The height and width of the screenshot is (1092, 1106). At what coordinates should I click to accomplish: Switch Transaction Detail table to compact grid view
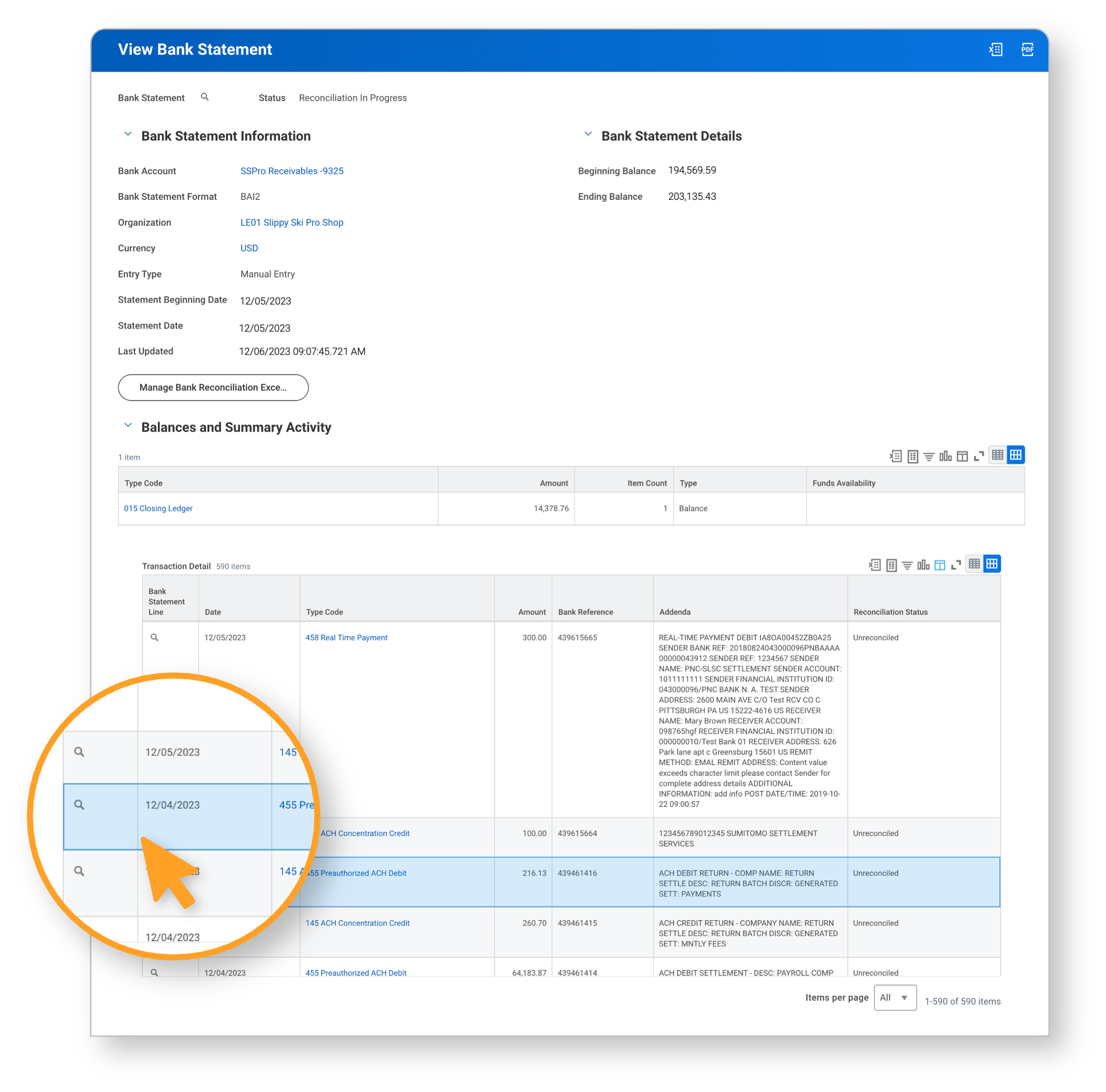click(x=974, y=564)
